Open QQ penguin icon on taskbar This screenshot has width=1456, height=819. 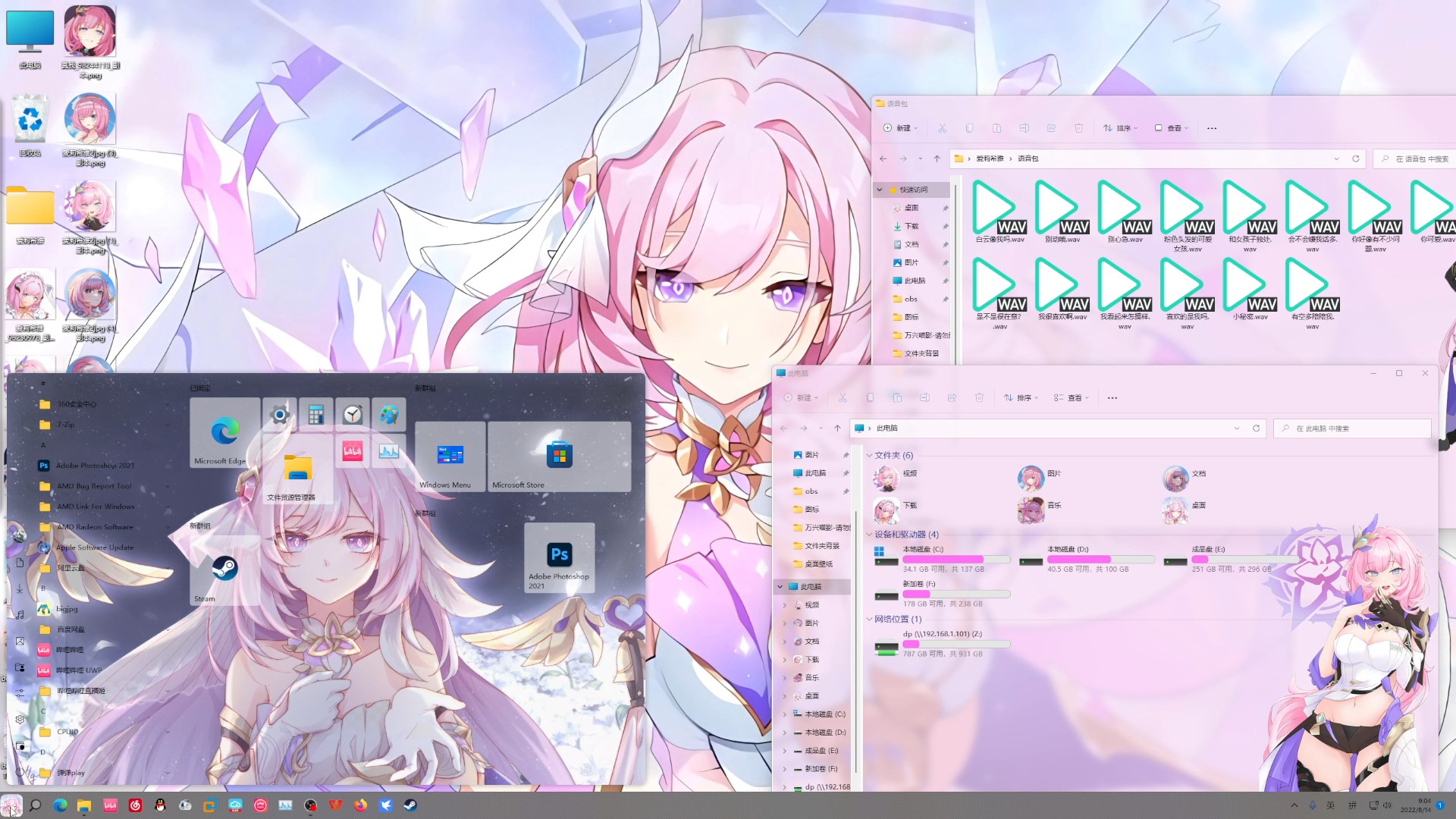click(x=160, y=805)
